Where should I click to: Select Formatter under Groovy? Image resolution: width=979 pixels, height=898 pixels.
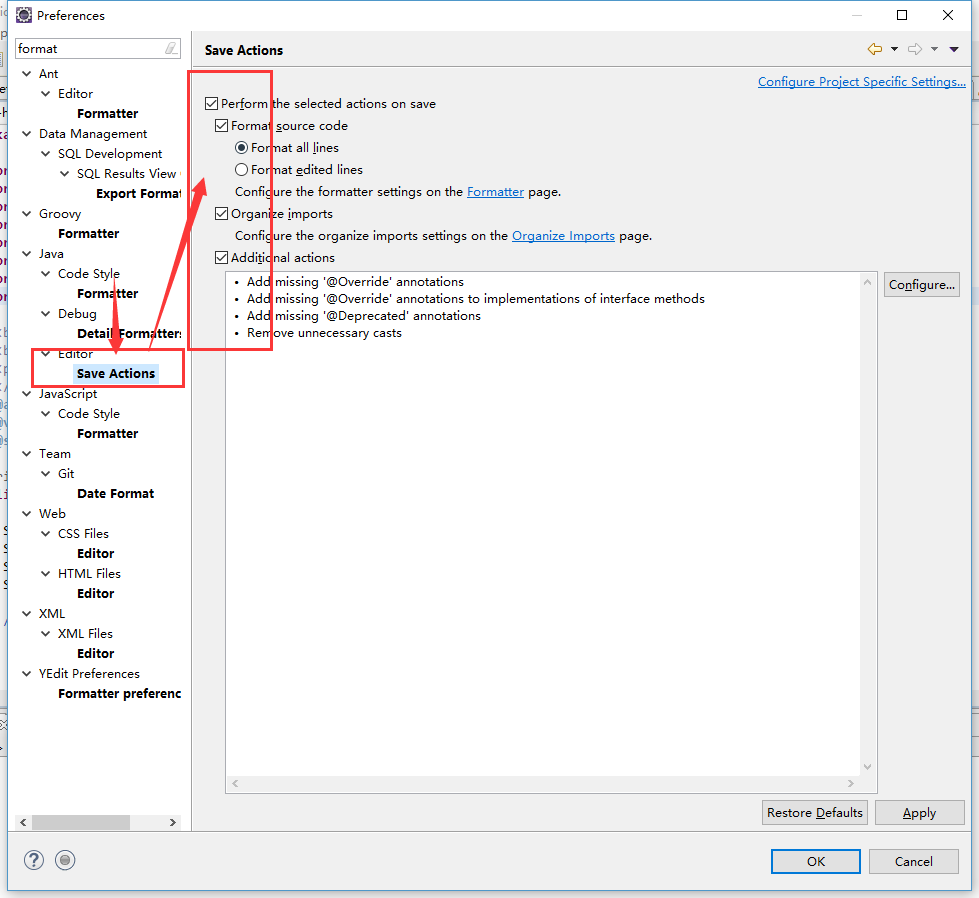click(88, 233)
